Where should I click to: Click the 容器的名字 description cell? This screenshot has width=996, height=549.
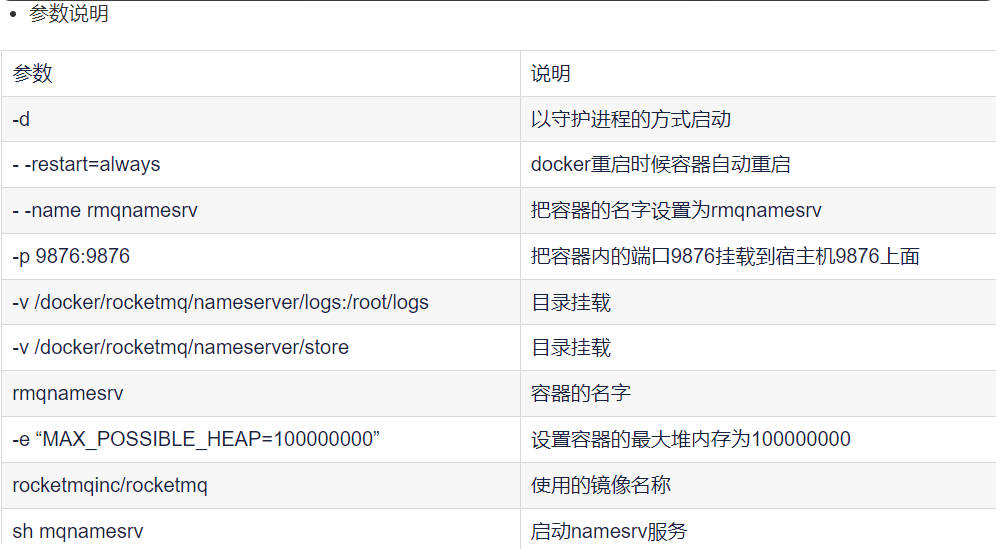click(758, 393)
